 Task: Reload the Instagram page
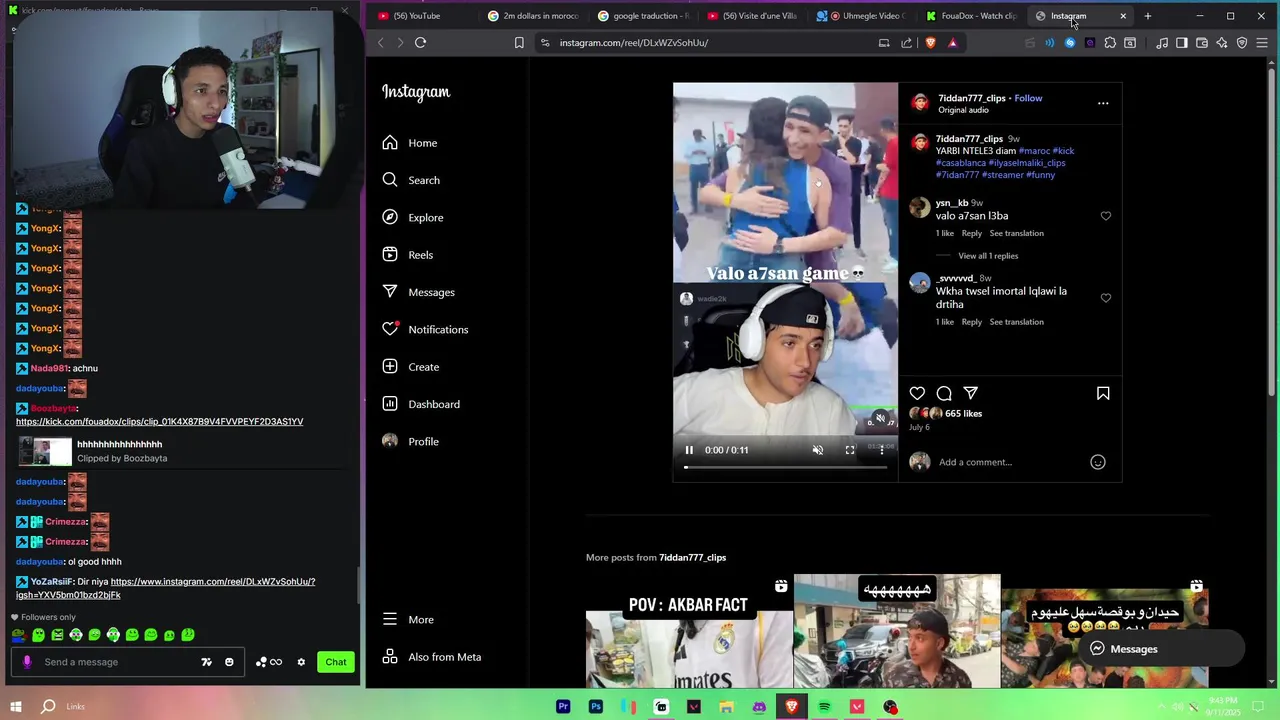tap(420, 43)
